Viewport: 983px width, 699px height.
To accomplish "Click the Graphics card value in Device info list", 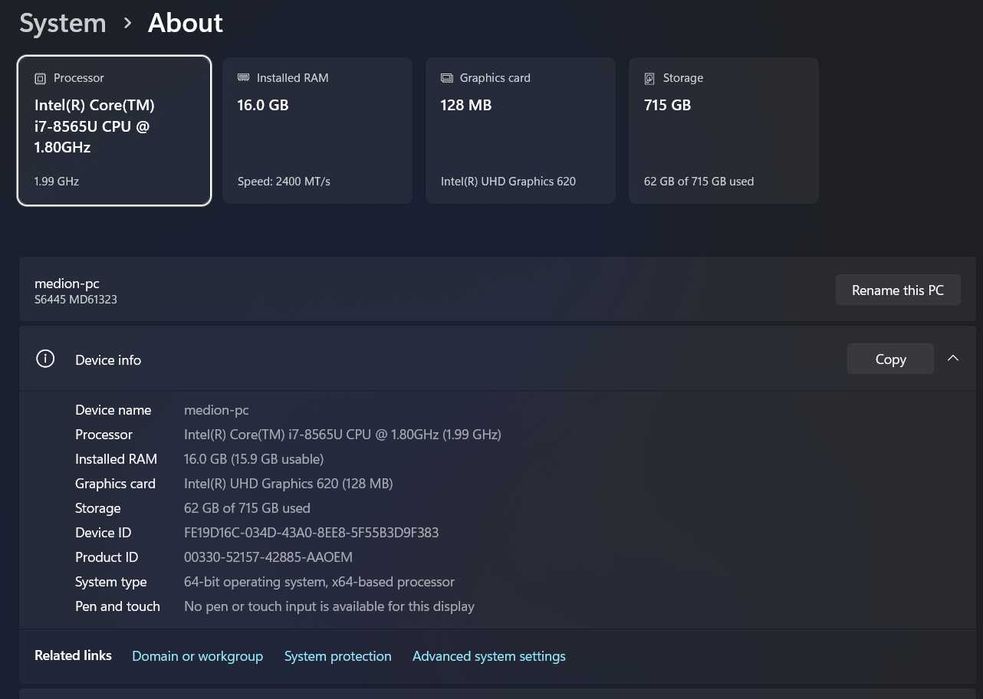I will pos(288,483).
